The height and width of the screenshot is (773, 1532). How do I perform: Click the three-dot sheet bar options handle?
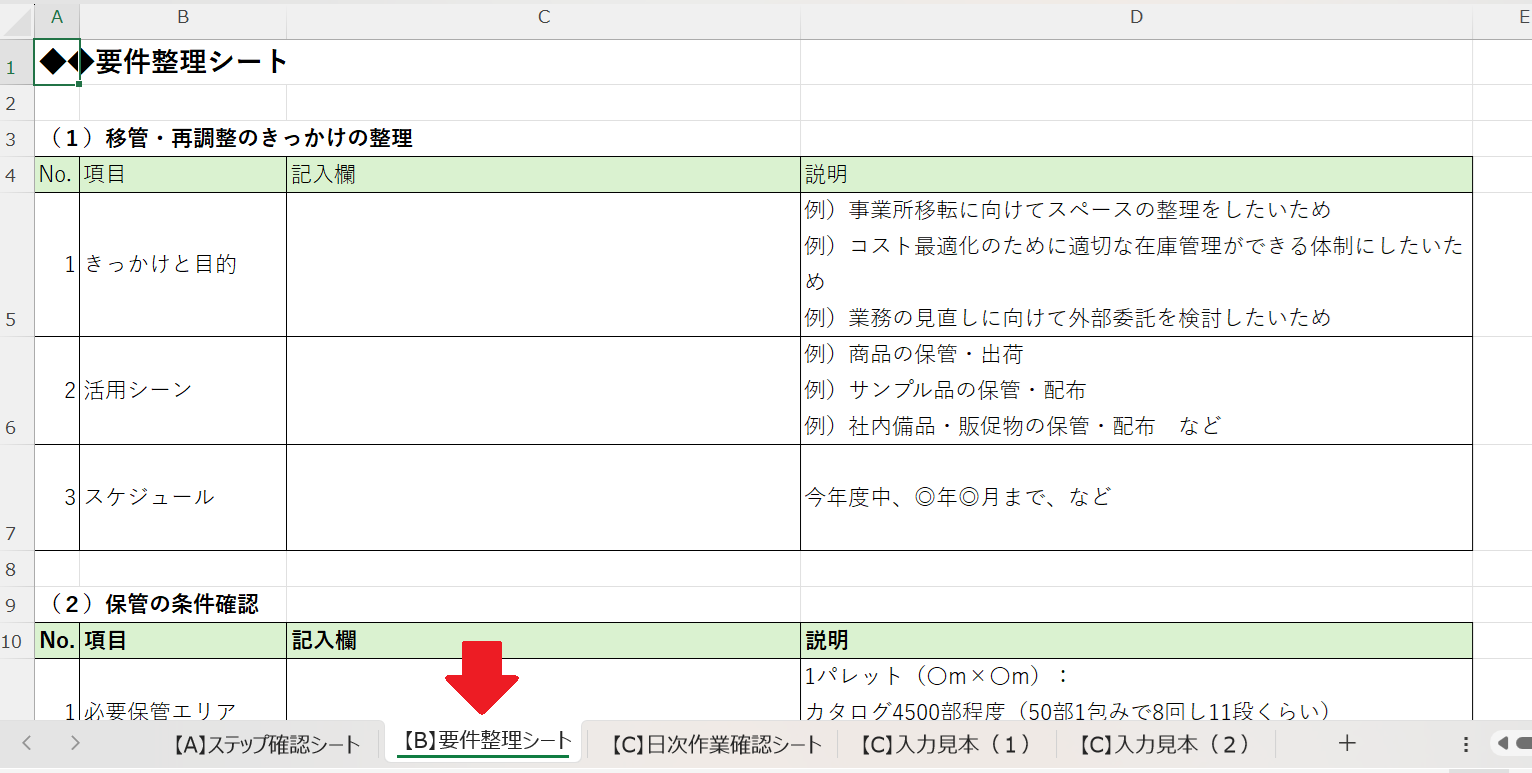tap(1466, 744)
